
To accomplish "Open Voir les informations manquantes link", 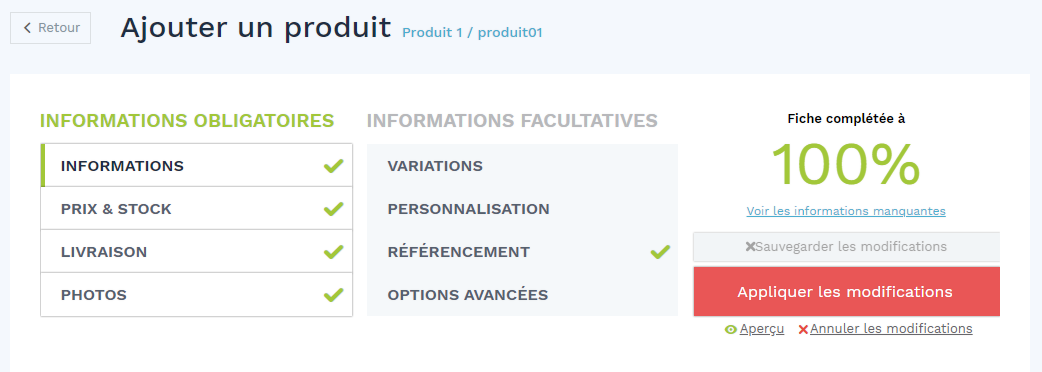I will click(x=846, y=211).
